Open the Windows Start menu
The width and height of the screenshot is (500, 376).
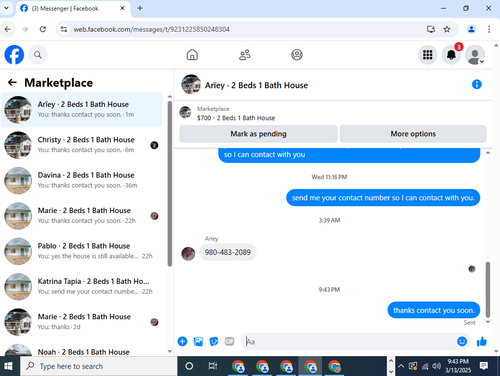point(8,366)
